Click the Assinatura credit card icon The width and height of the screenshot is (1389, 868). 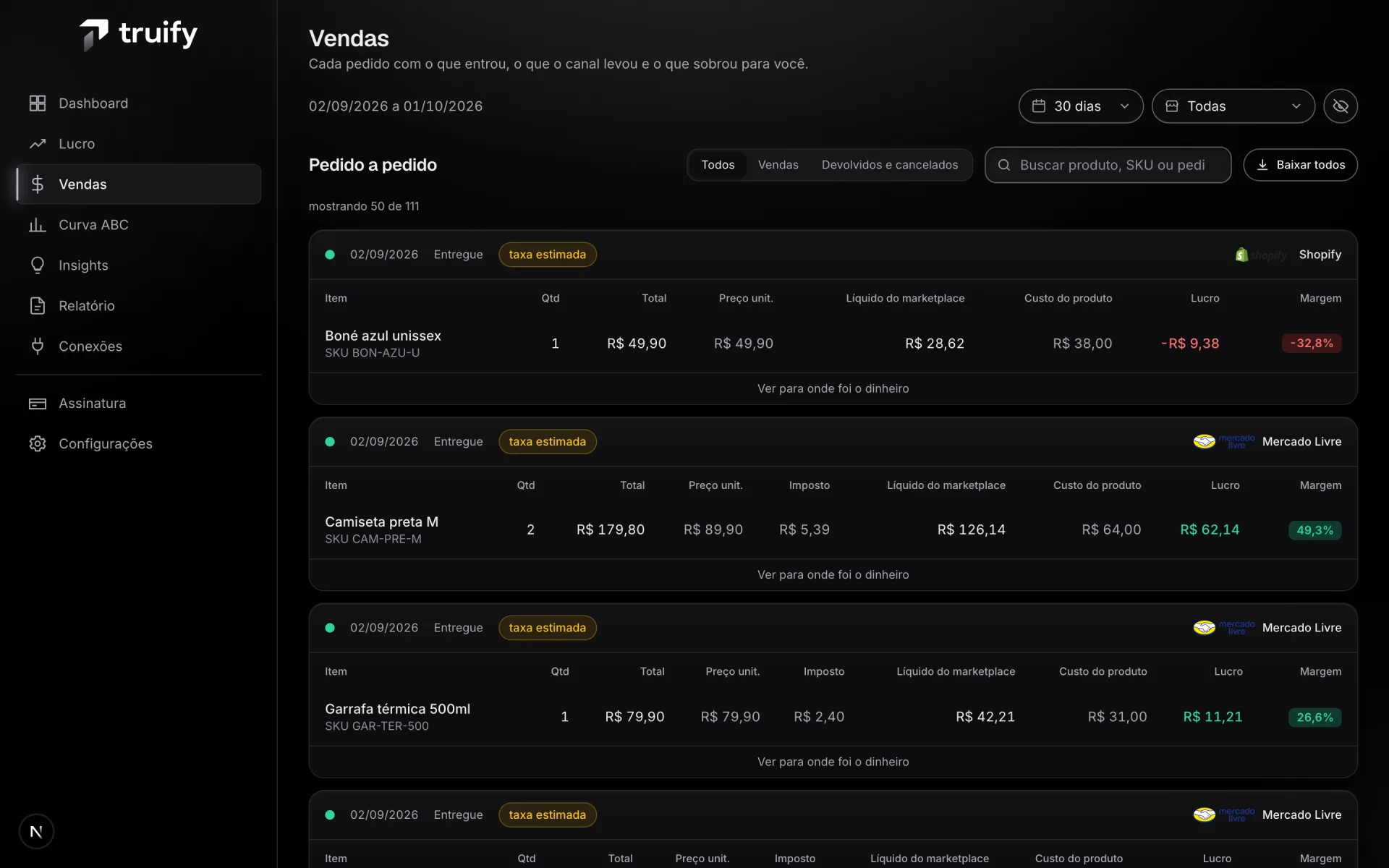click(38, 404)
